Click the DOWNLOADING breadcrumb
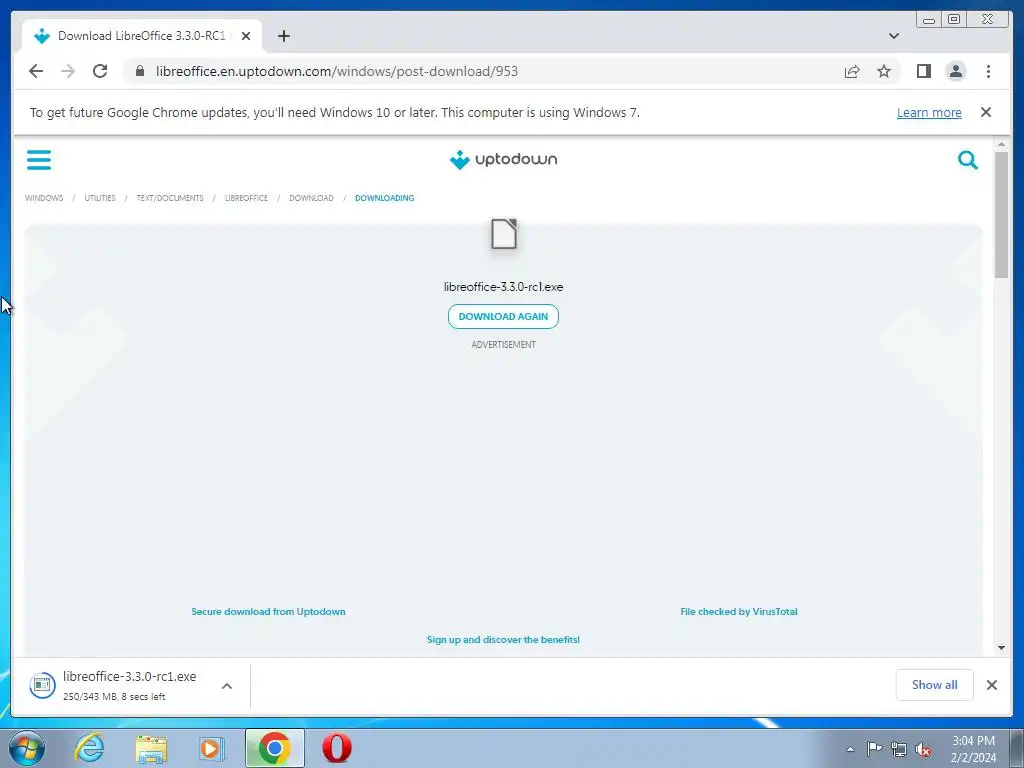This screenshot has width=1024, height=768. [x=385, y=198]
